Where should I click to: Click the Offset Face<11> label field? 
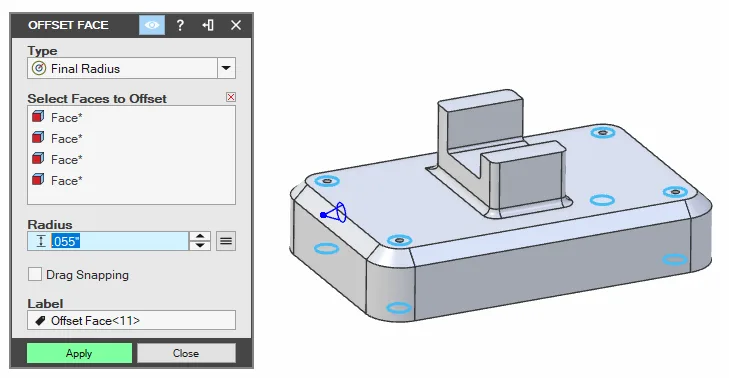(x=132, y=320)
